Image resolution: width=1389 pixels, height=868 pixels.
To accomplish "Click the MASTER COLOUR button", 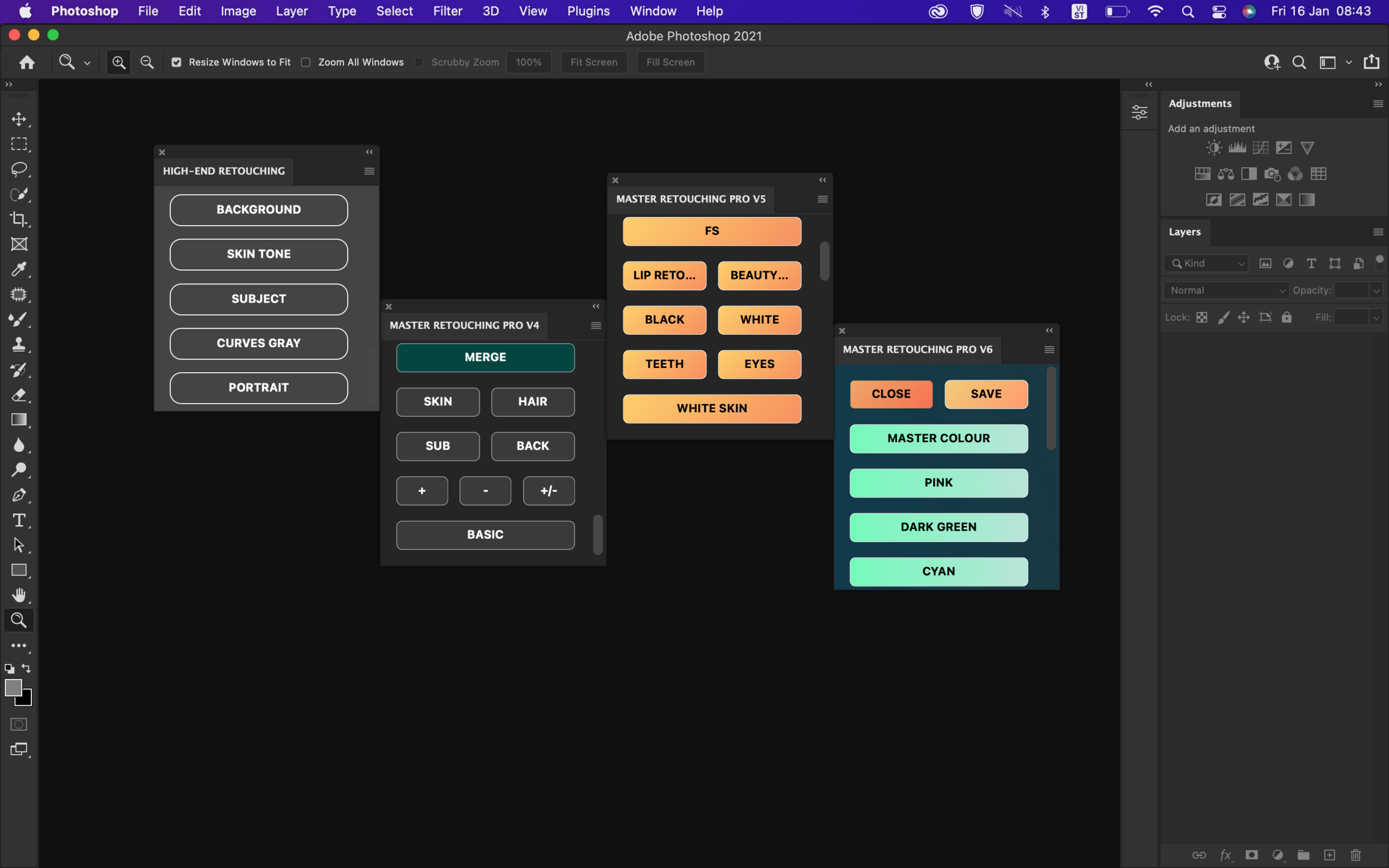I will [x=939, y=438].
